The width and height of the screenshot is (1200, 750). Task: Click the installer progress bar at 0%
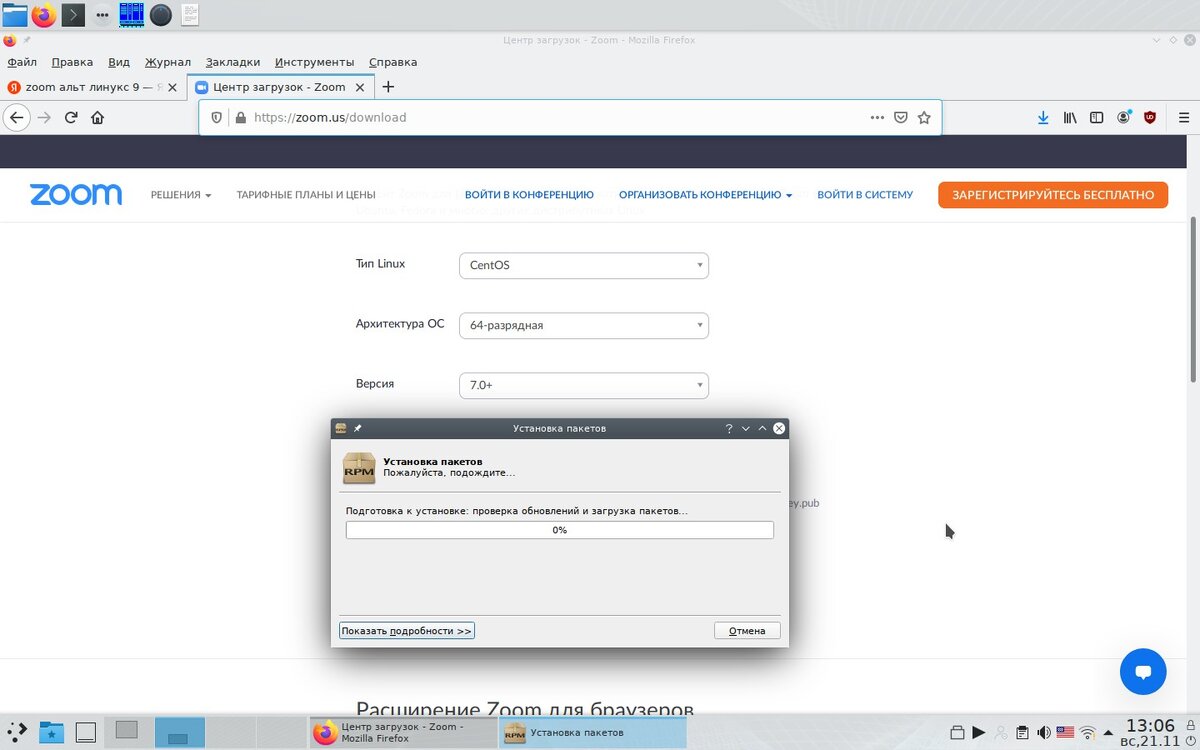pyautogui.click(x=560, y=530)
